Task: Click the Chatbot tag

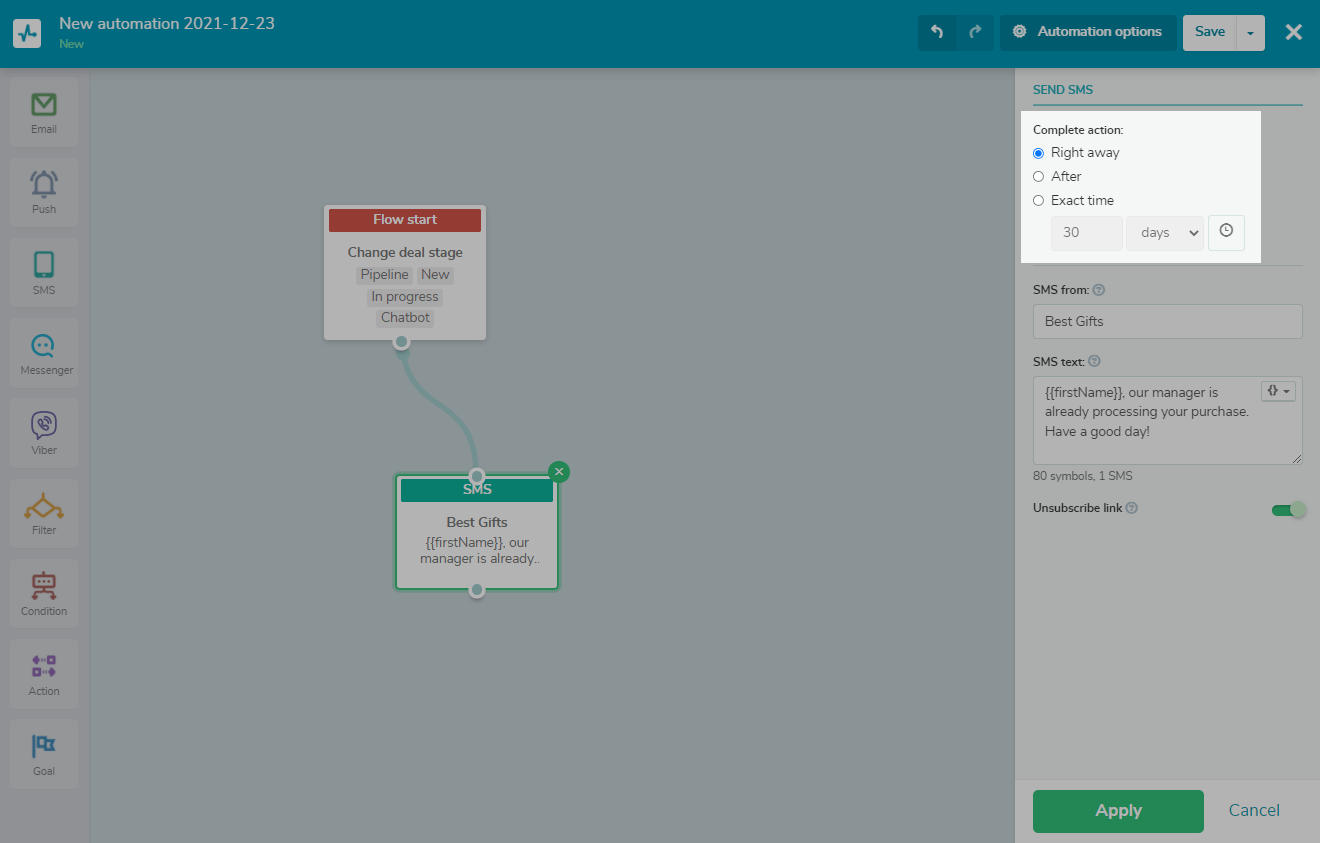Action: coord(405,318)
